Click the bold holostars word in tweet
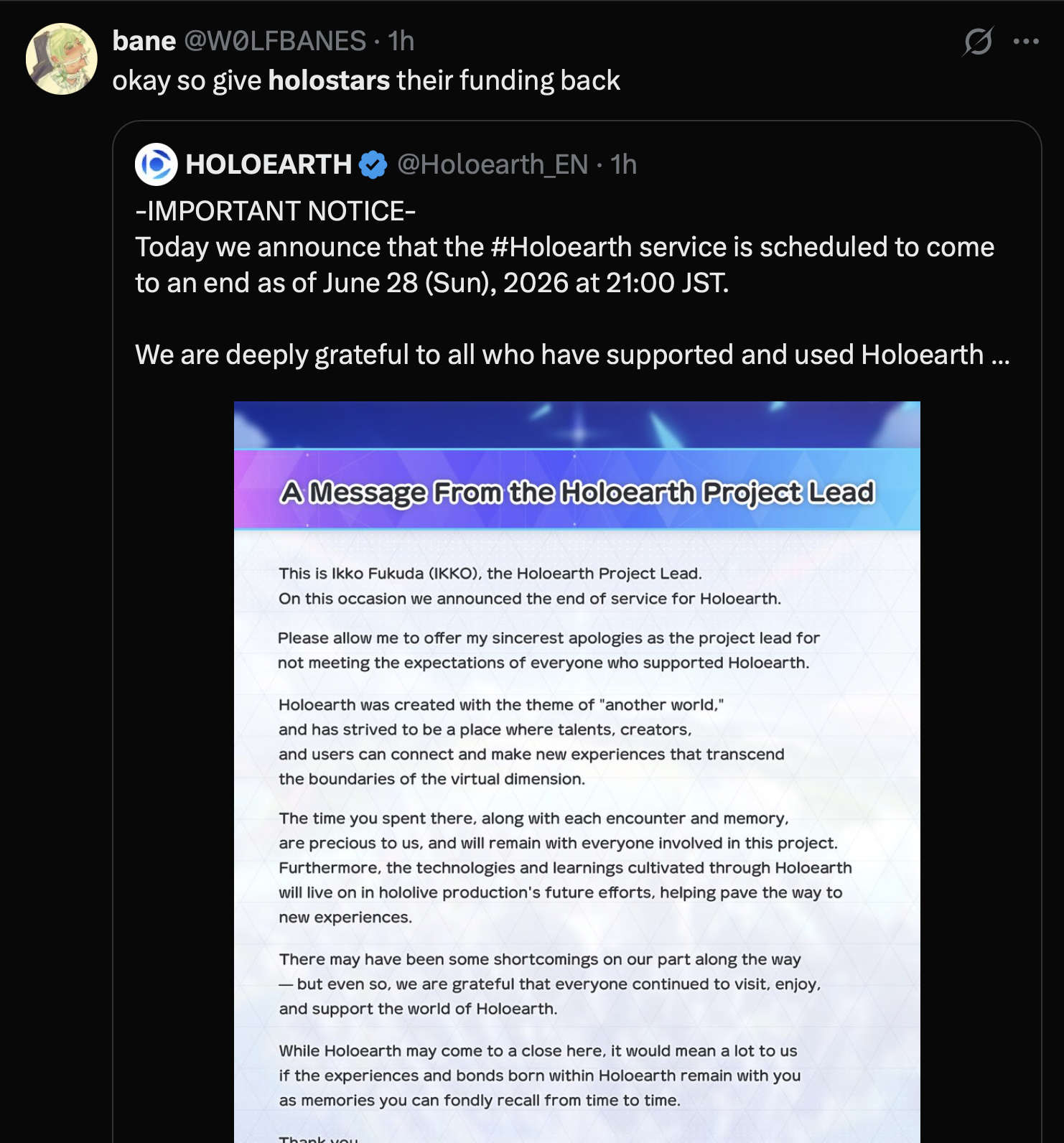Viewport: 1064px width, 1143px height. click(x=329, y=80)
